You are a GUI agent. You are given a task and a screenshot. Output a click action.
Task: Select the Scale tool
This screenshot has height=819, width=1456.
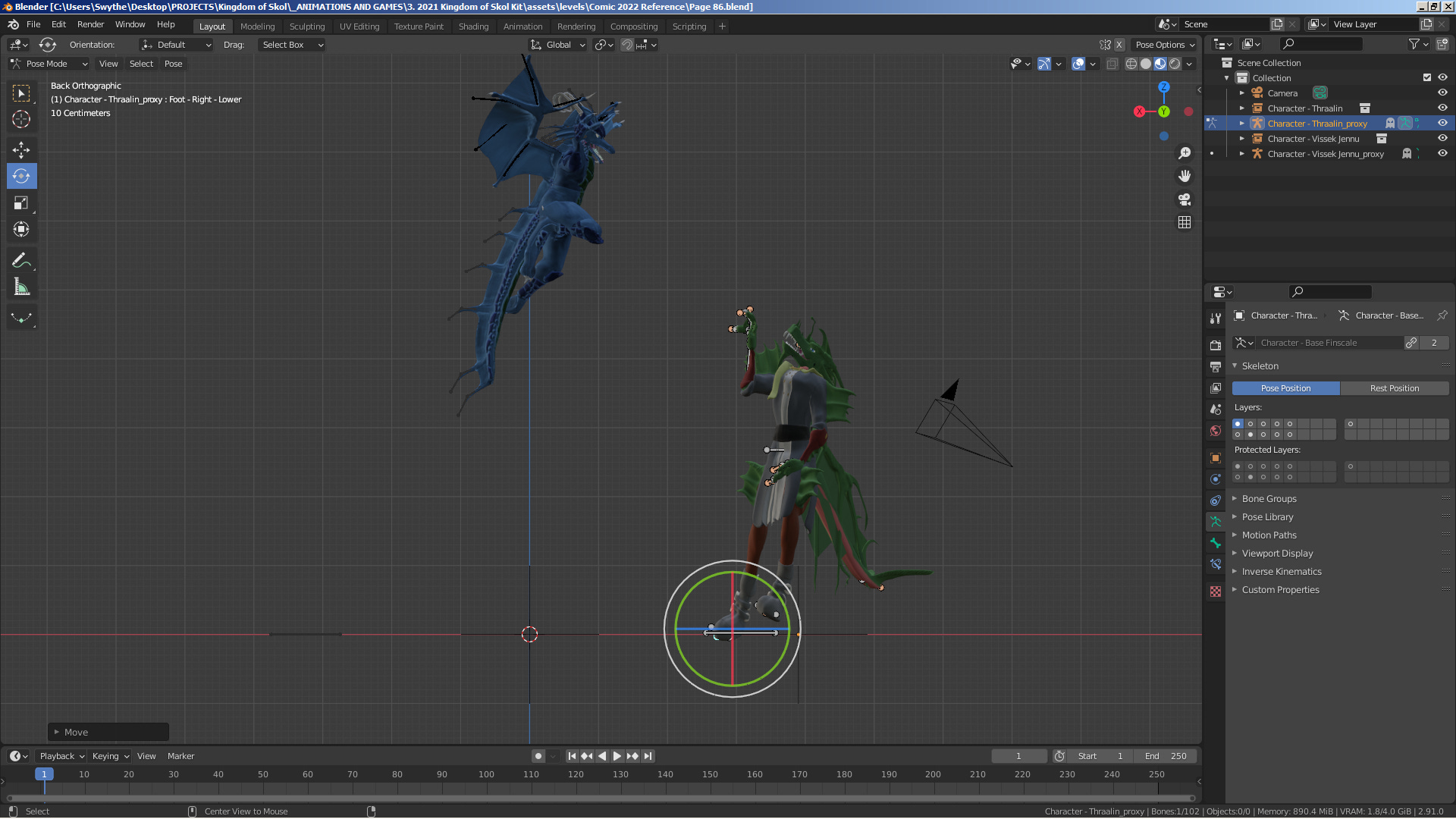(21, 202)
